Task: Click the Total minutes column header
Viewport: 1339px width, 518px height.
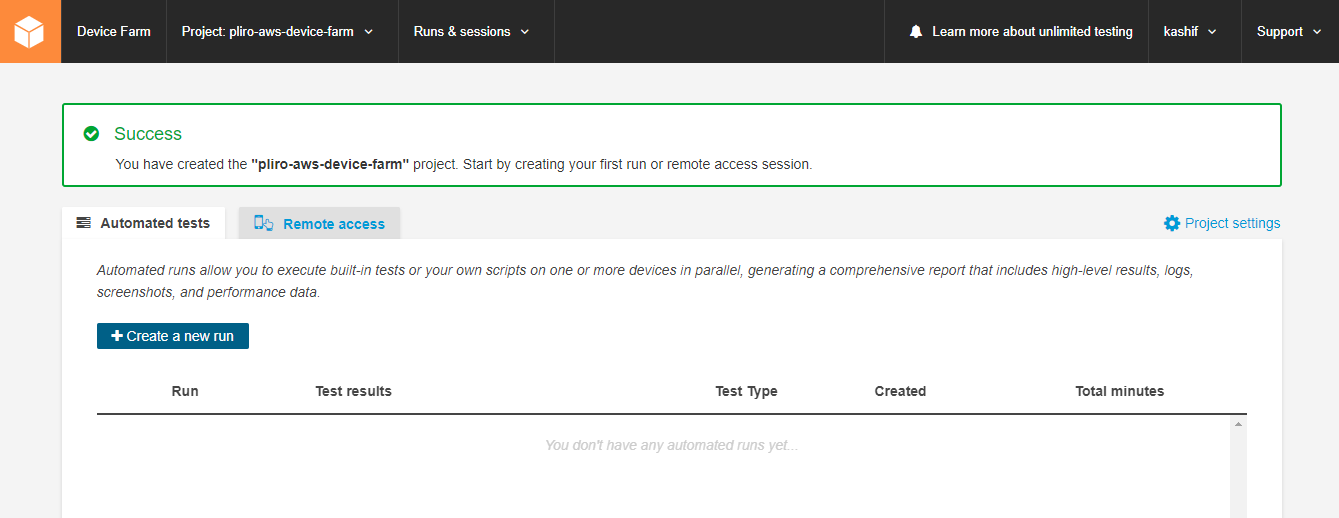Action: tap(1119, 391)
